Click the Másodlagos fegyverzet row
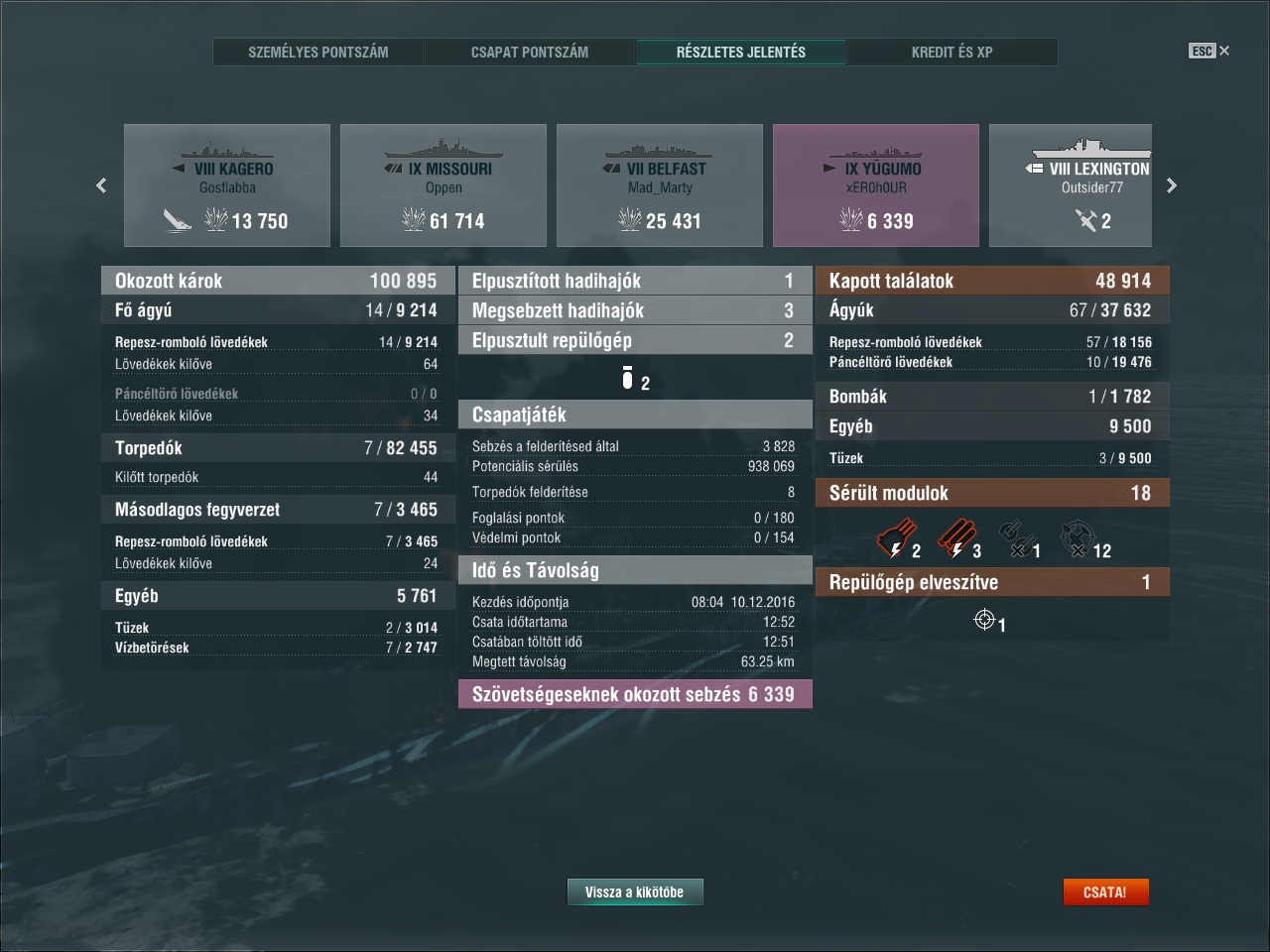This screenshot has width=1270, height=952. point(278,510)
